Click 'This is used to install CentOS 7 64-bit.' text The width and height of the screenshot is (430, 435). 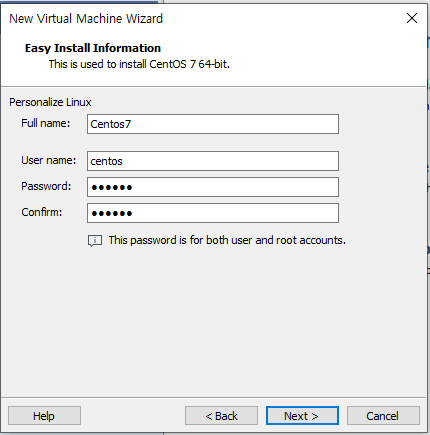click(x=139, y=64)
